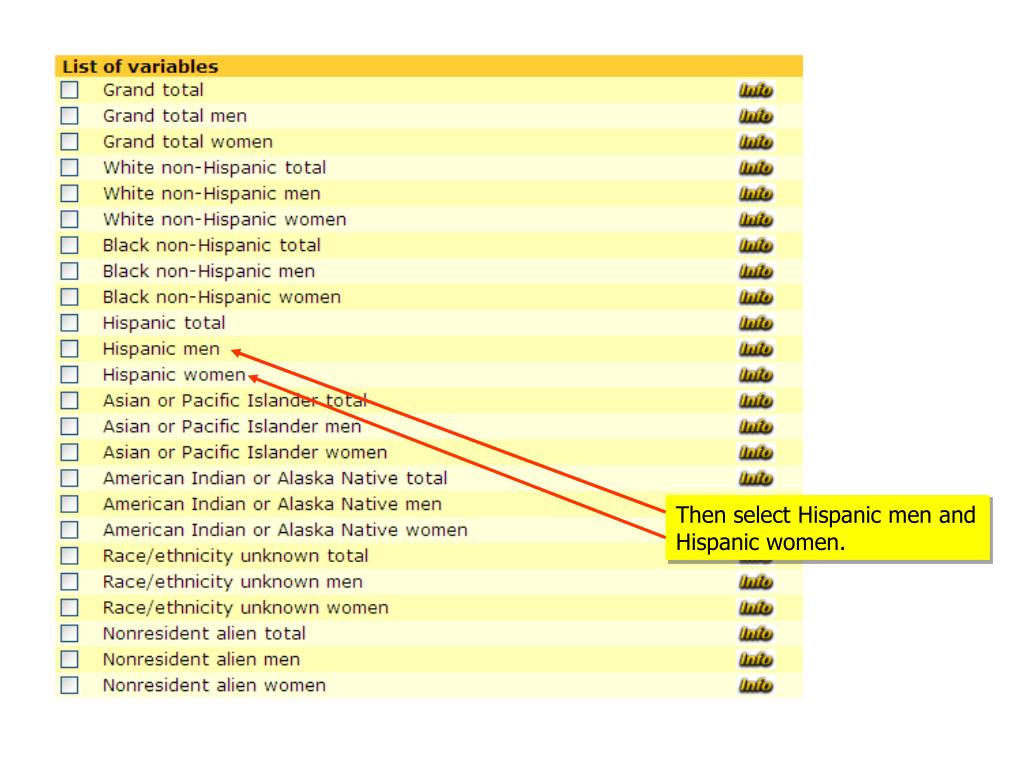The image size is (1024, 768).
Task: Open Info for Black non-Hispanic total
Action: pyautogui.click(x=756, y=246)
